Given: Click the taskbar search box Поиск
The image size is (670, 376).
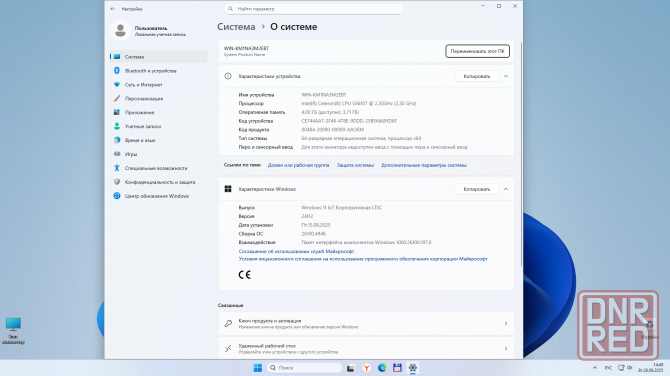Looking at the screenshot, I should [x=305, y=368].
